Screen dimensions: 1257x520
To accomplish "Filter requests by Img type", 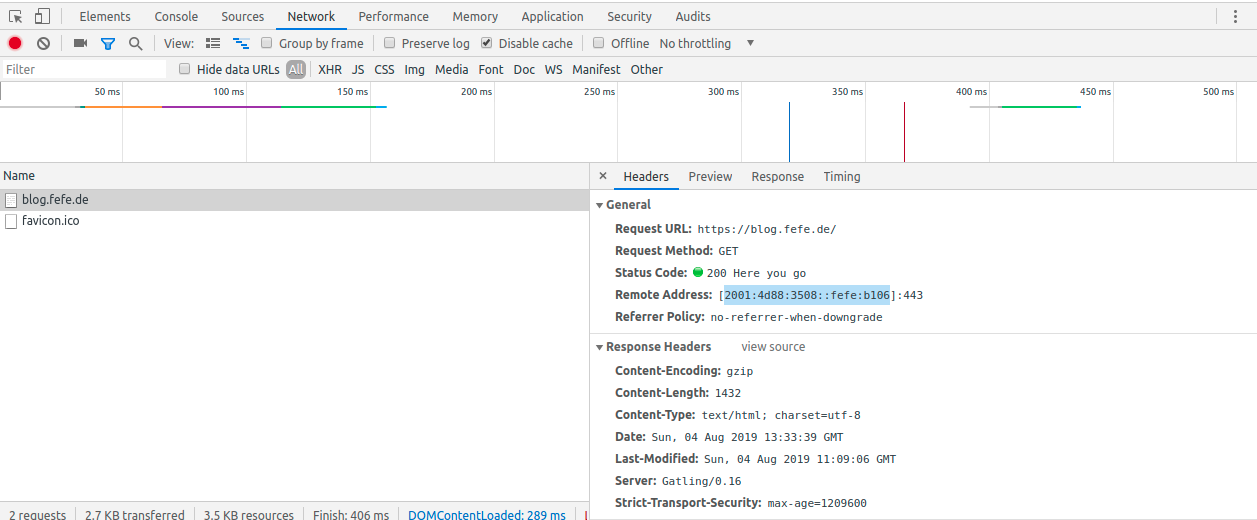I will 415,69.
